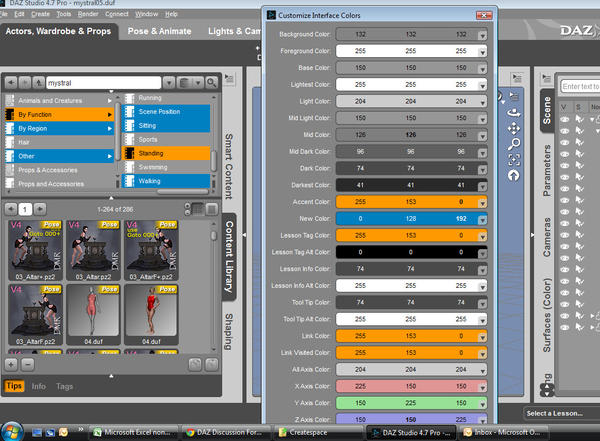The height and width of the screenshot is (441, 600).
Task: Click the previous page arrow next to page 1
Action: coord(11,209)
